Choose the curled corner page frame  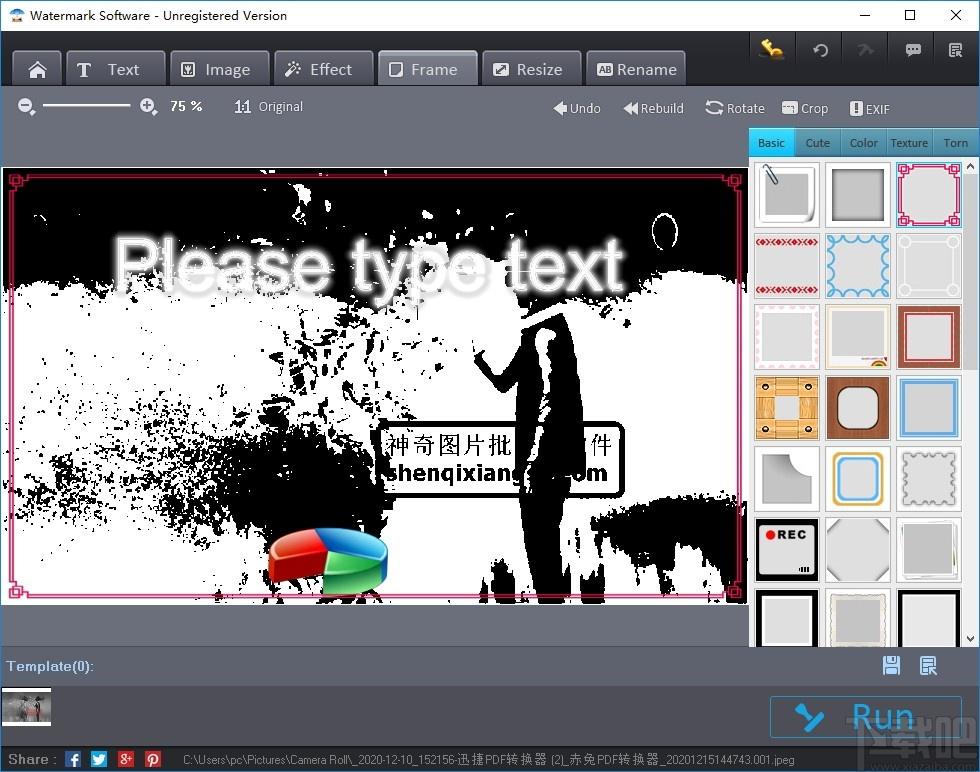coord(787,478)
